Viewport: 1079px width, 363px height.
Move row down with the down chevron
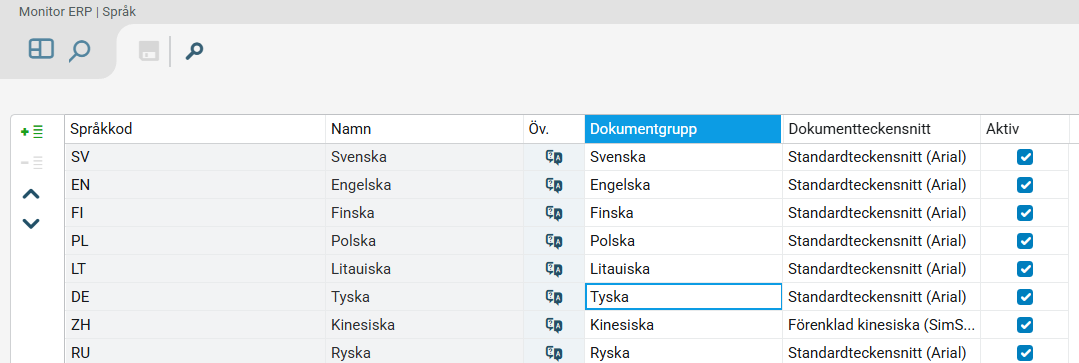(x=31, y=223)
